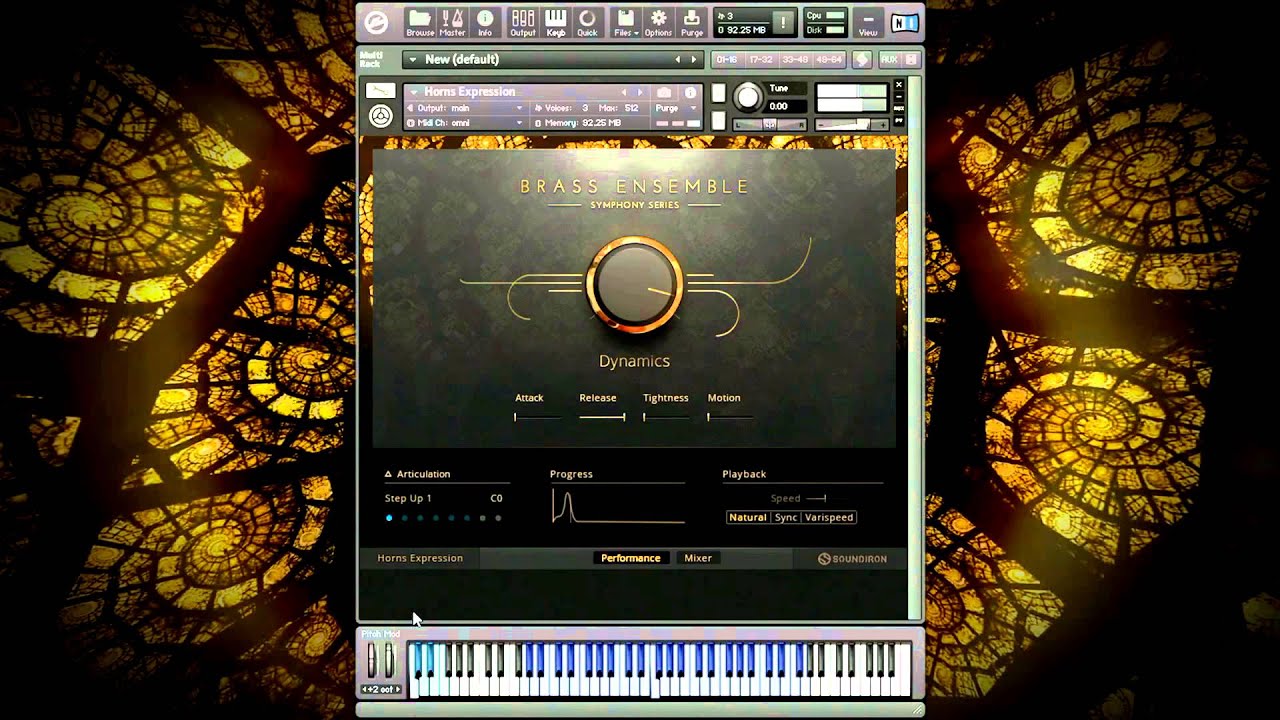
Task: Click the PV button on instrument header
Action: click(x=898, y=121)
